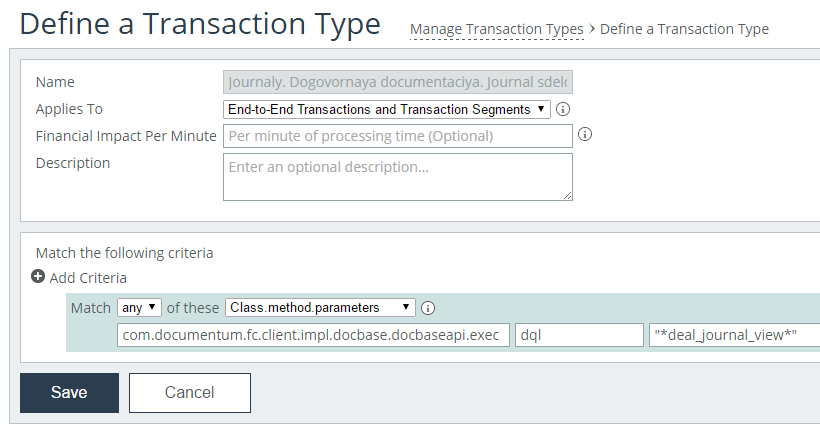Click the large Define a Transaction Type heading

(200, 24)
